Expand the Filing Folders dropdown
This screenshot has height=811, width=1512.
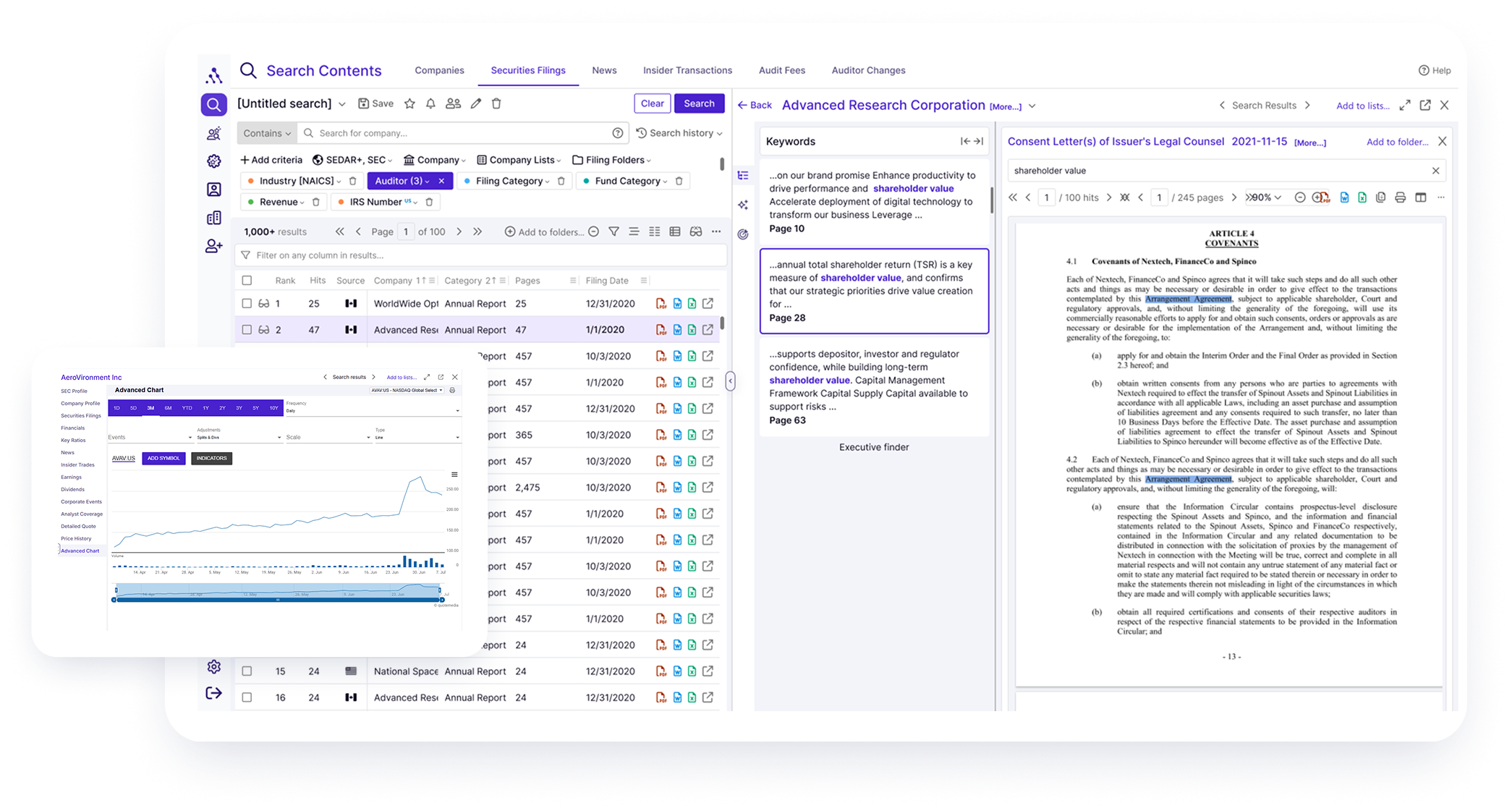pyautogui.click(x=612, y=160)
